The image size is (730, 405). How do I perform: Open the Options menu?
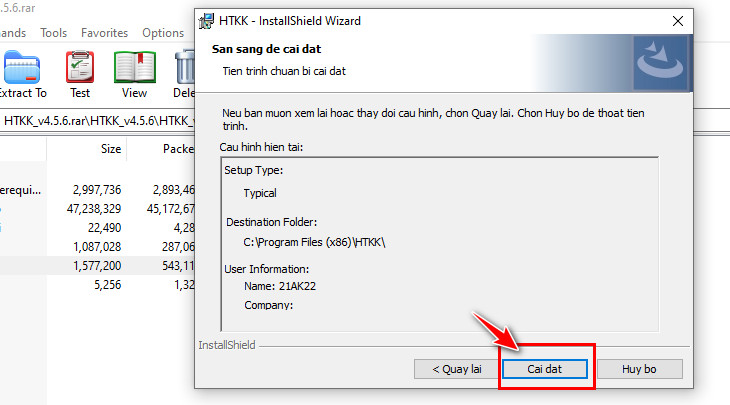[163, 33]
